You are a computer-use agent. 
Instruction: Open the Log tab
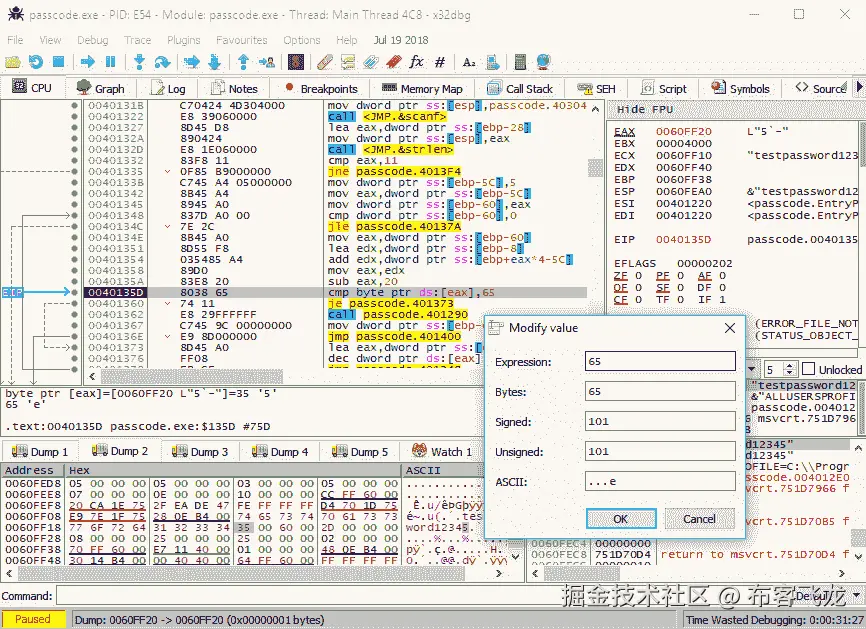point(168,88)
